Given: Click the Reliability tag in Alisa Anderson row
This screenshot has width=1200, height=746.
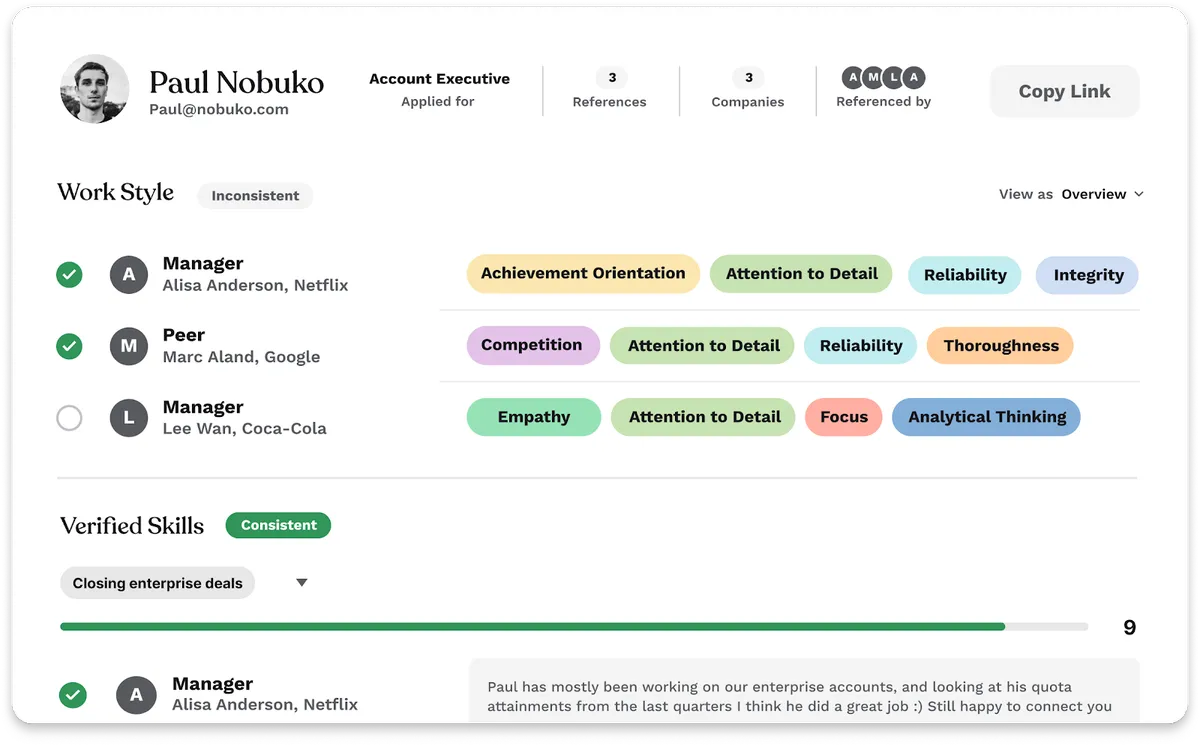Looking at the screenshot, I should (x=965, y=275).
